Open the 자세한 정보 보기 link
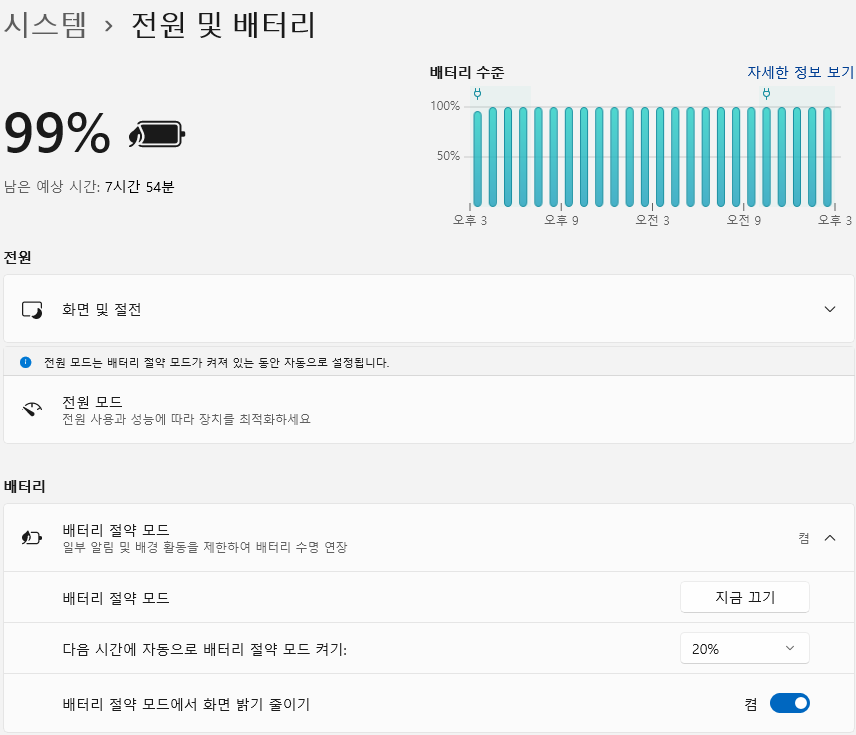 pos(800,72)
